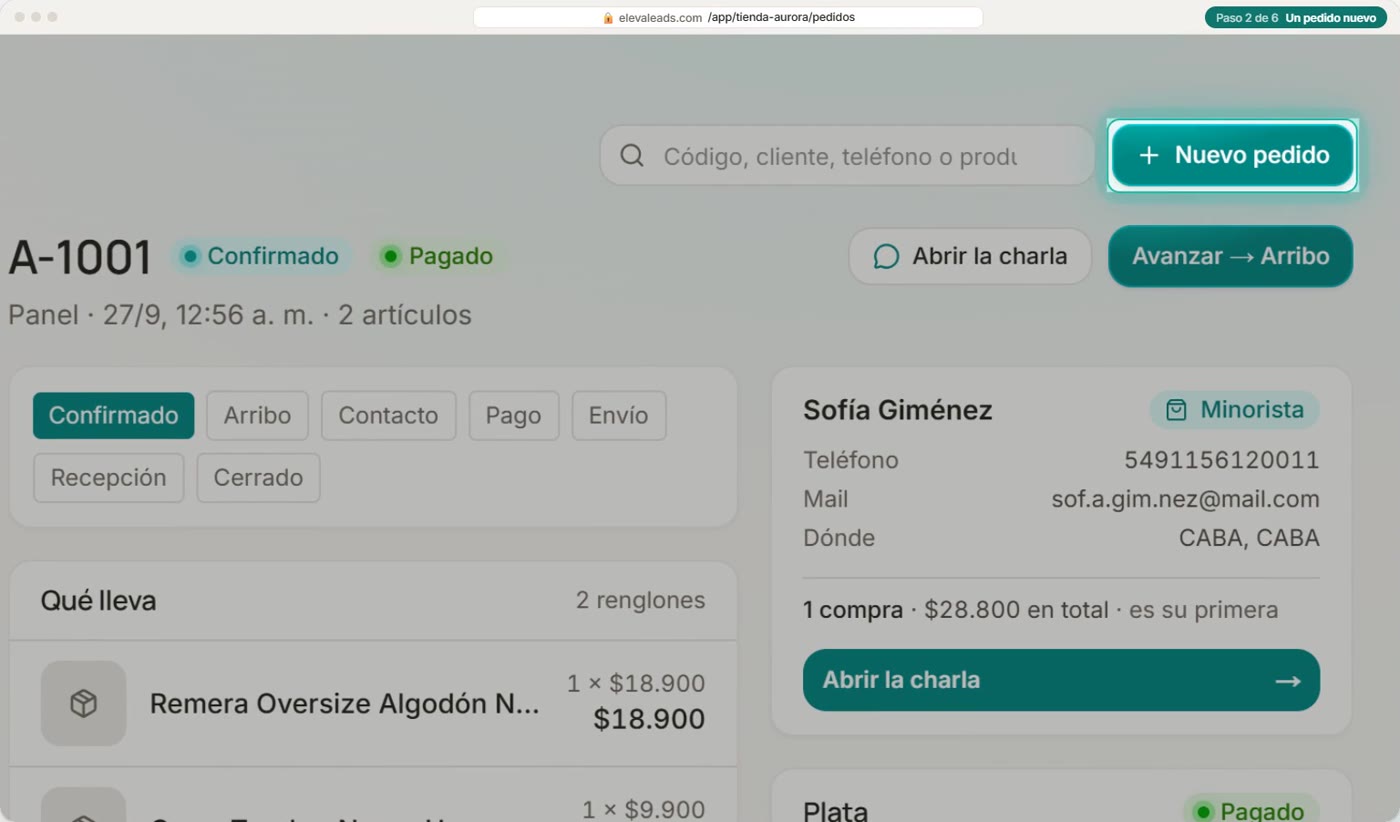Image resolution: width=1400 pixels, height=822 pixels.
Task: Click the 2 renglones count
Action: click(640, 600)
